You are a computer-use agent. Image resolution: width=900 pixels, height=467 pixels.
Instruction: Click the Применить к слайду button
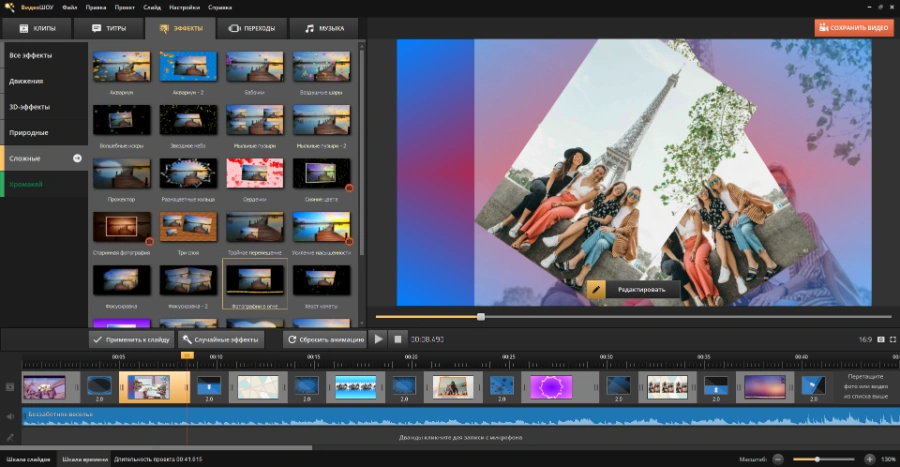131,340
